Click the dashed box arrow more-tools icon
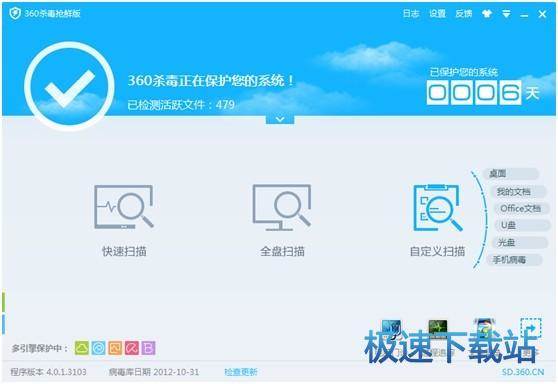This screenshot has width=558, height=384. pyautogui.click(x=531, y=328)
